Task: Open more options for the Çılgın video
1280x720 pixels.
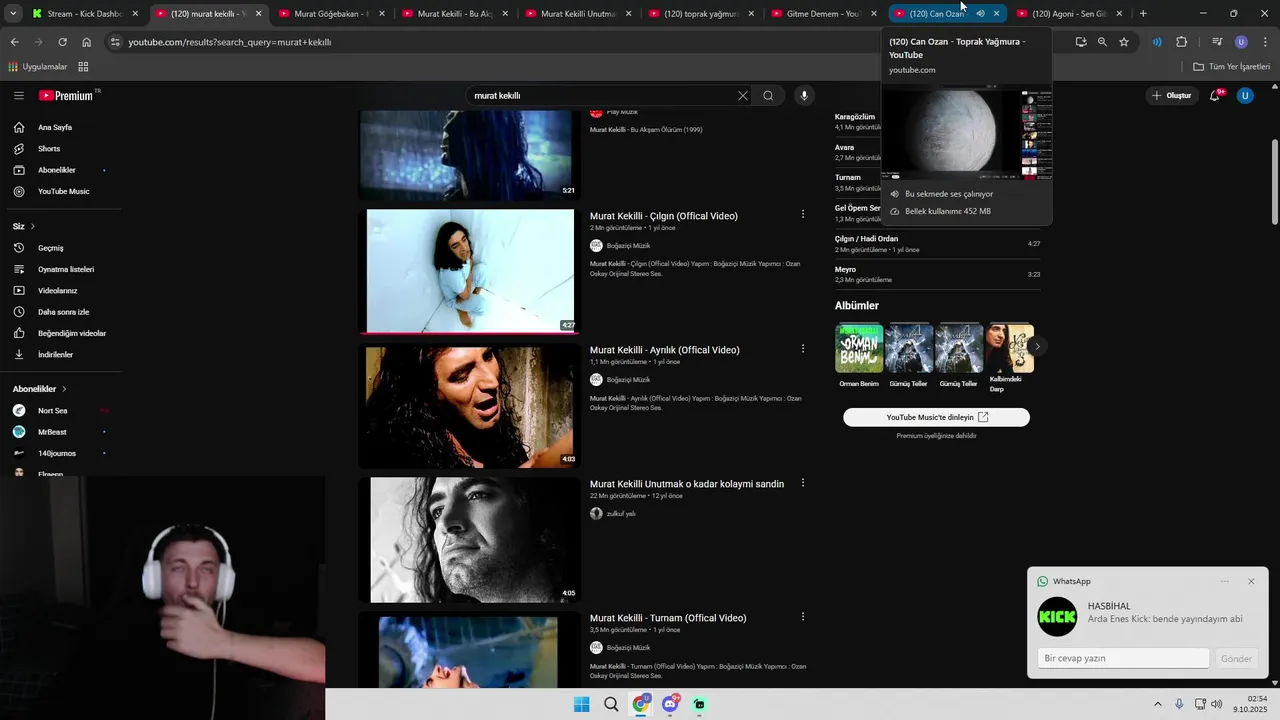Action: (803, 214)
